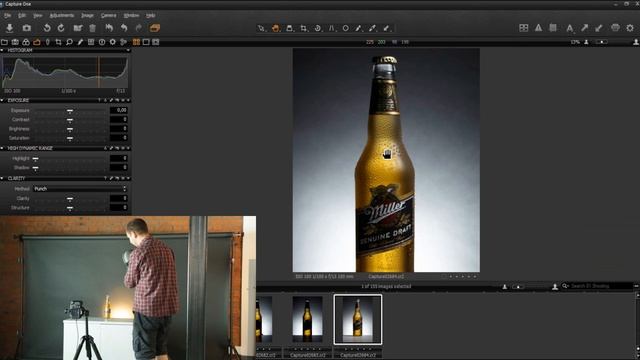
Task: Click the Clarity value input field
Action: click(x=119, y=198)
